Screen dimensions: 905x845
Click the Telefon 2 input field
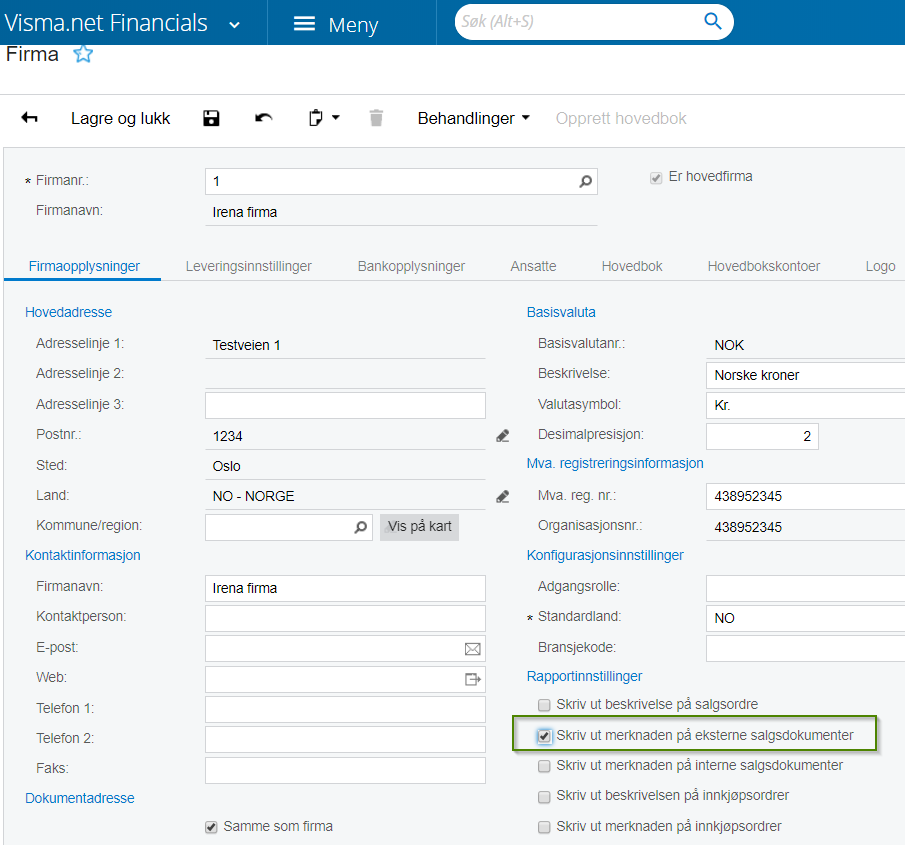345,739
